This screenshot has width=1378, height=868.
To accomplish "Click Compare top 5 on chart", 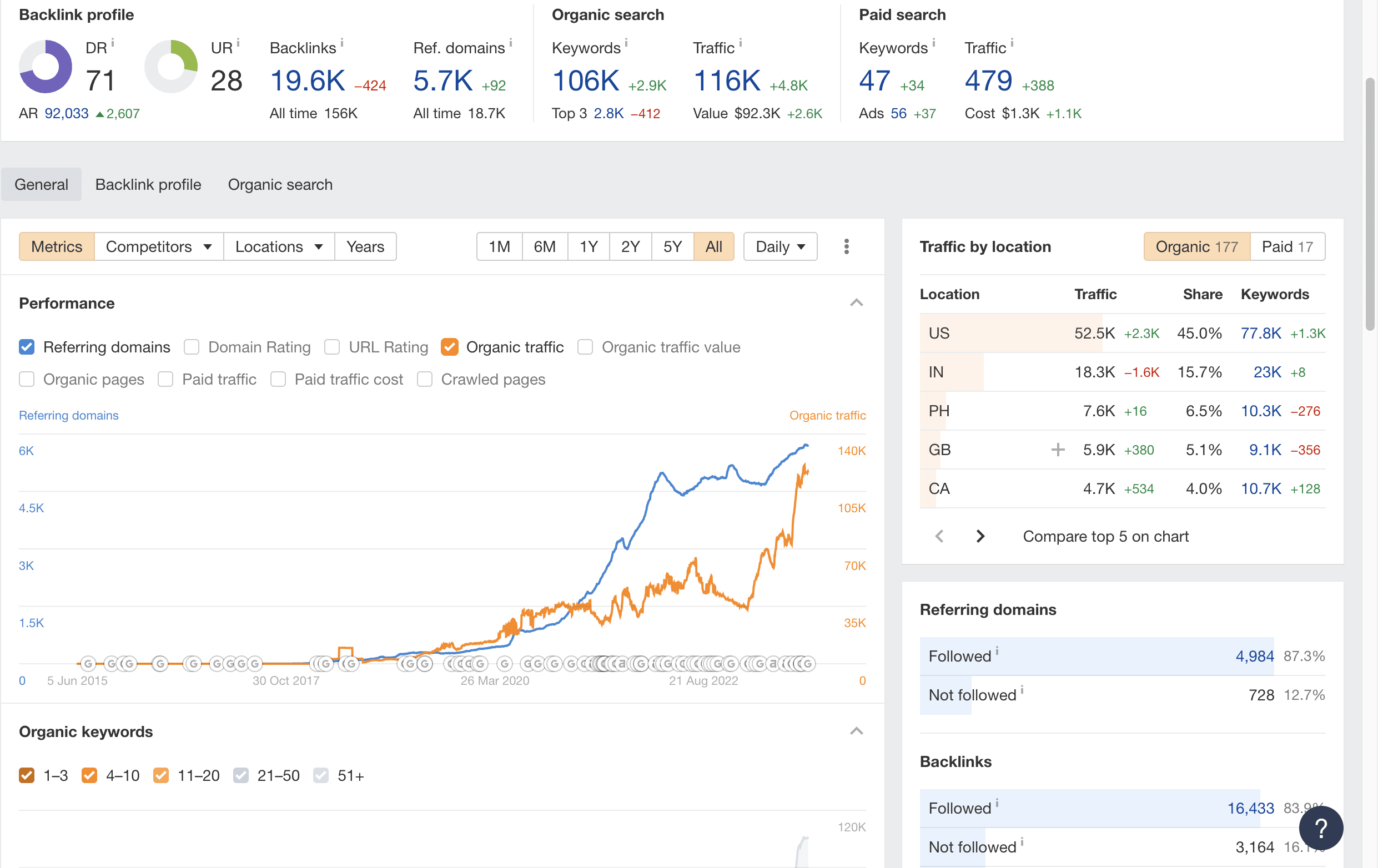I will pyautogui.click(x=1105, y=536).
